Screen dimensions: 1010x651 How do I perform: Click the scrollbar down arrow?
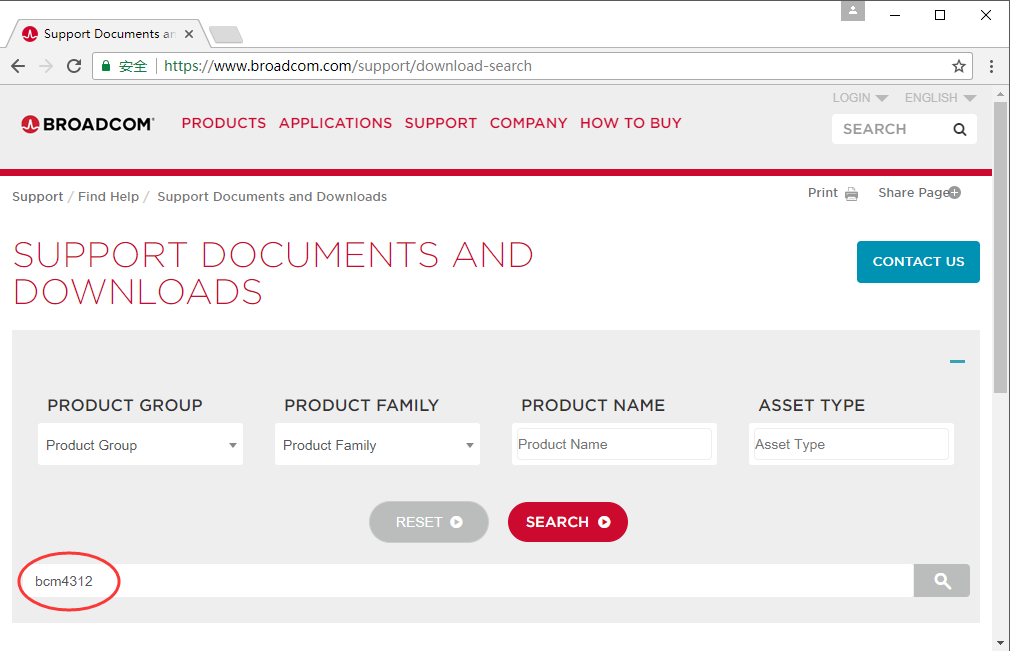(x=1000, y=643)
